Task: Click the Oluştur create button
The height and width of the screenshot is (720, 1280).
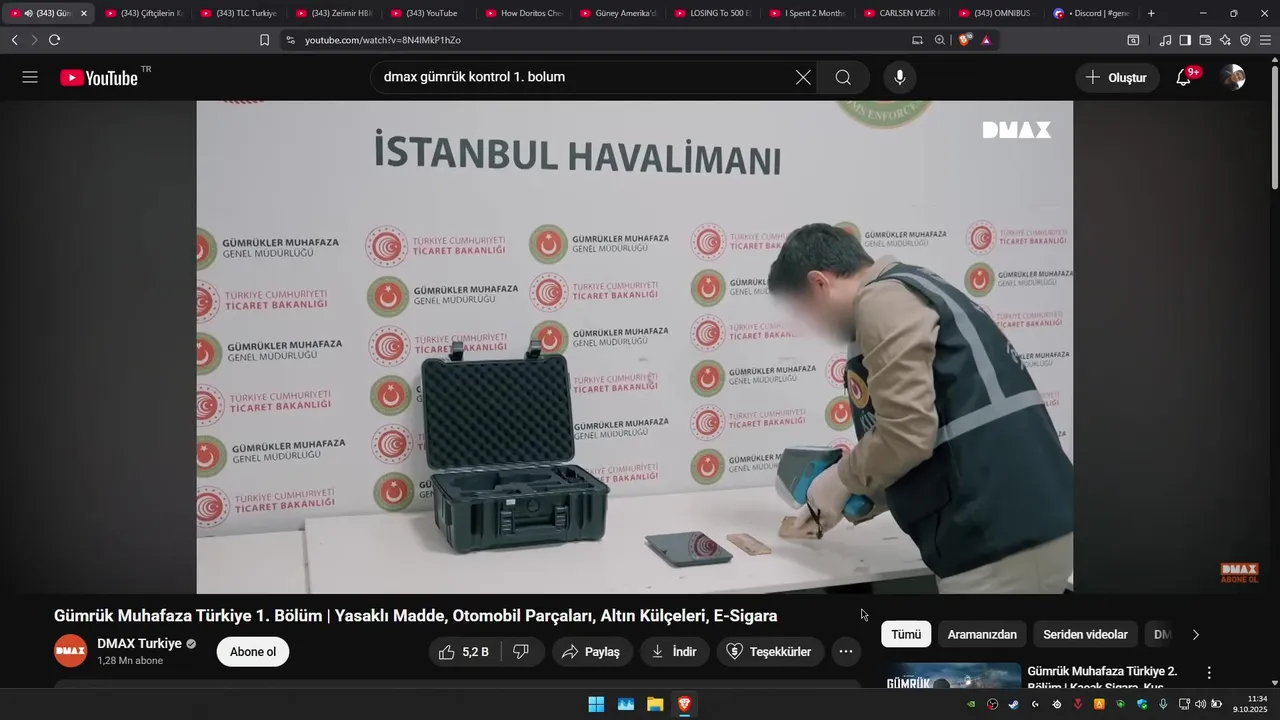Action: [1117, 77]
